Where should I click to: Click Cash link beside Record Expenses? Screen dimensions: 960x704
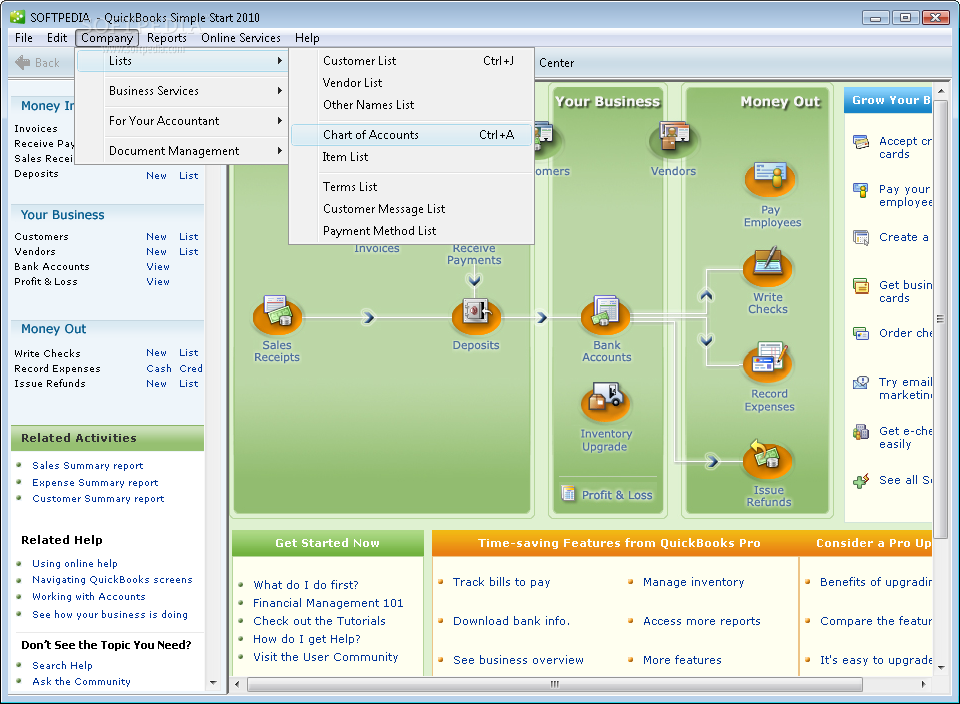[159, 369]
